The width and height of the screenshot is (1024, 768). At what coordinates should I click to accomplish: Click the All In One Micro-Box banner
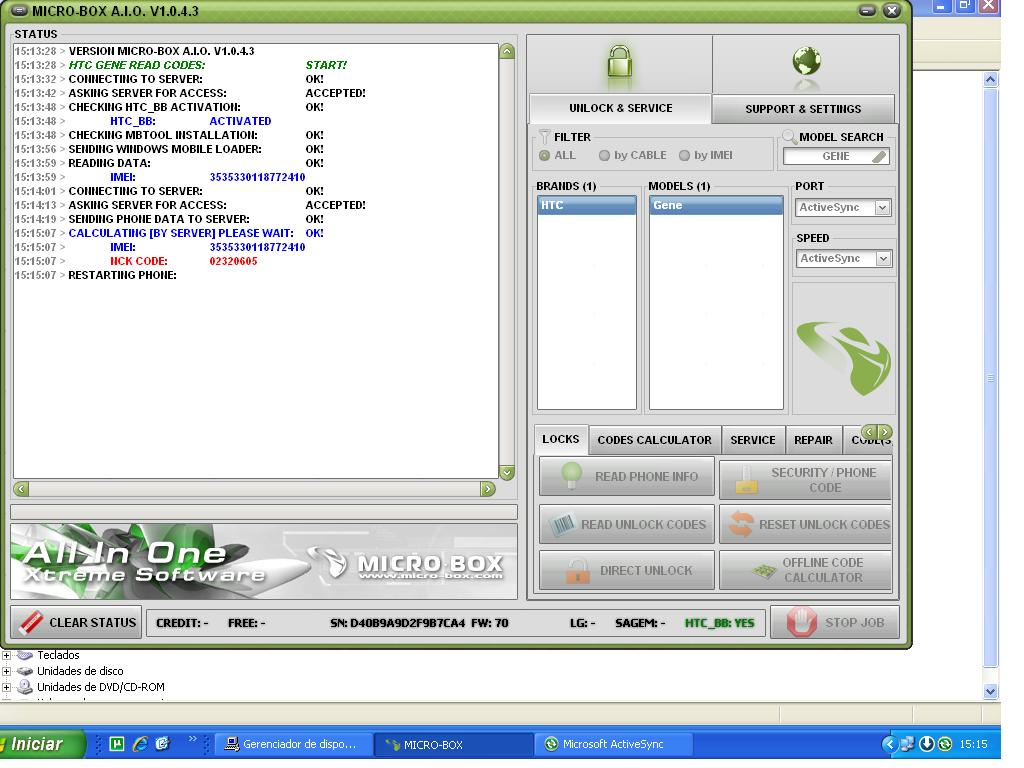pos(264,562)
